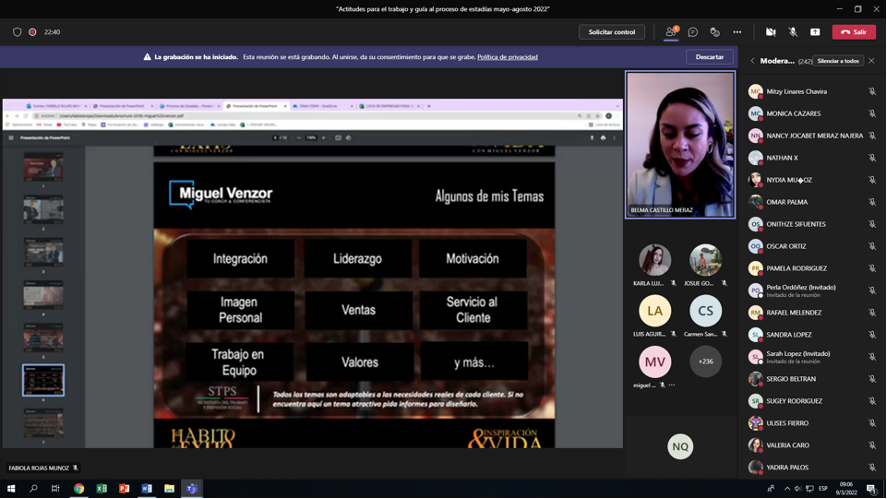
Task: Open File Explorer from the taskbar
Action: click(x=169, y=489)
